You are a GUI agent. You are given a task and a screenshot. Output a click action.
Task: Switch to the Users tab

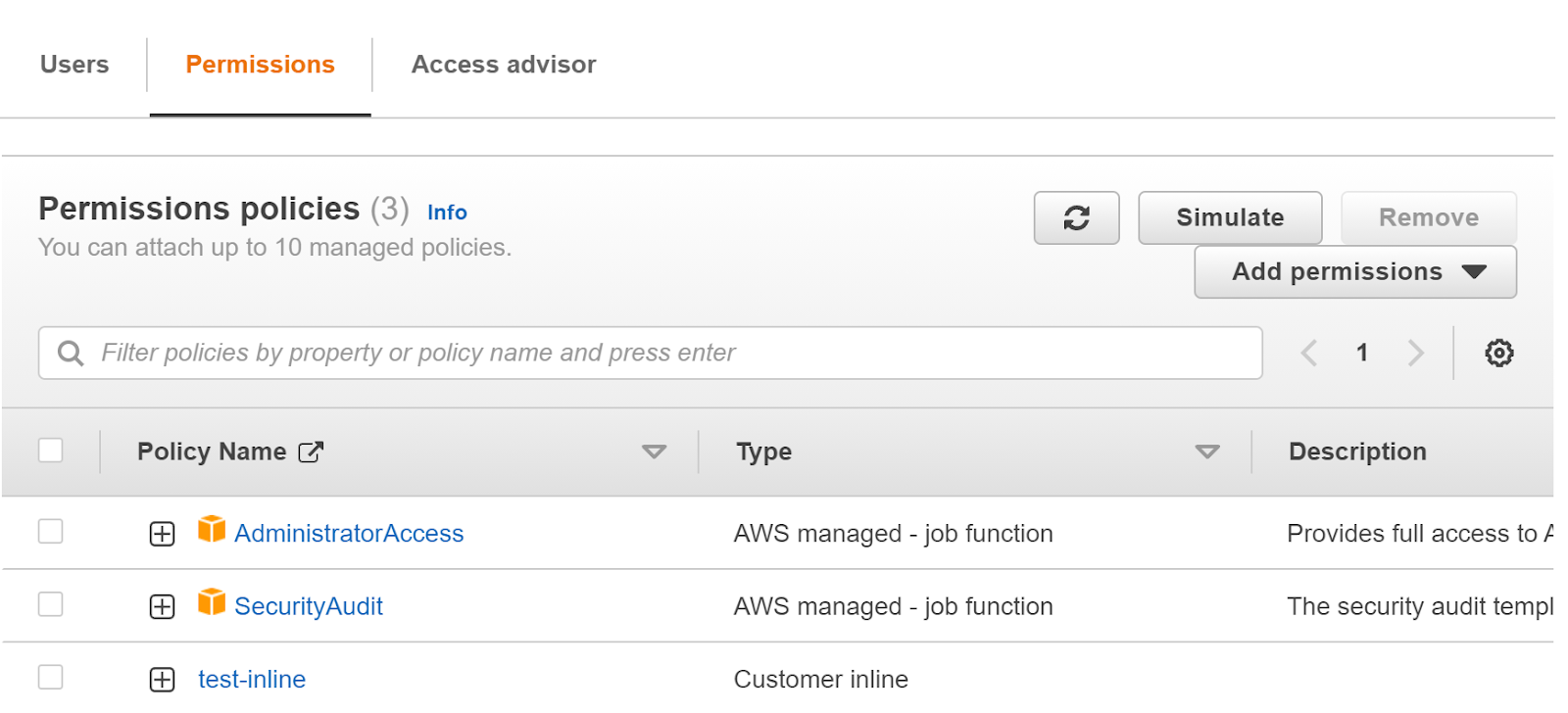click(74, 65)
